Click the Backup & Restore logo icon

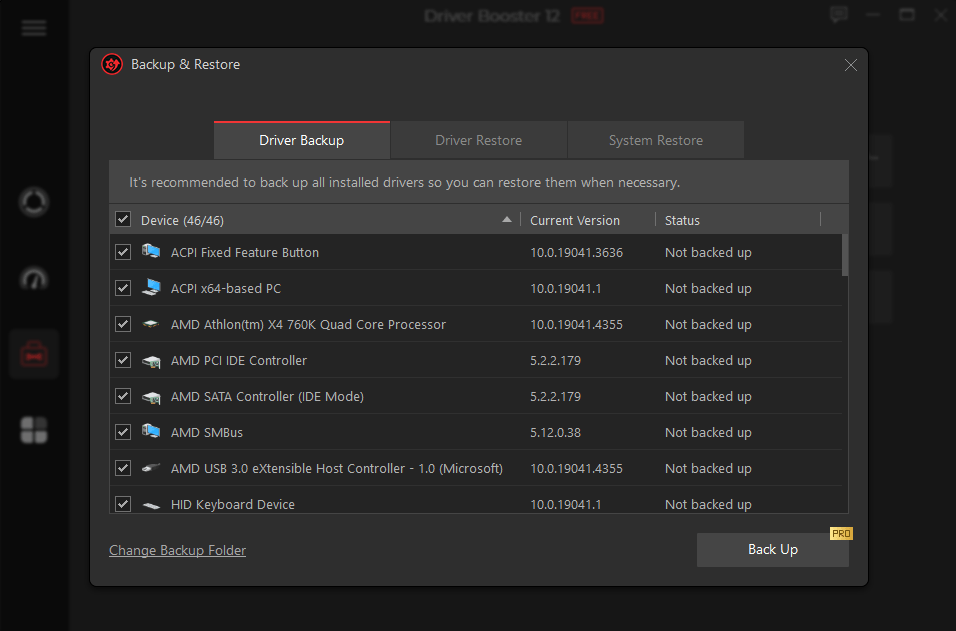point(111,64)
